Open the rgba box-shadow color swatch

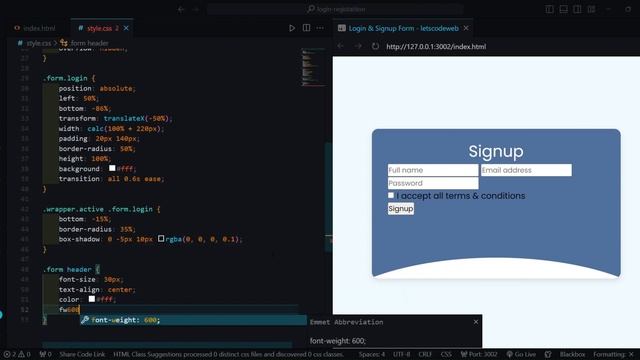(161, 238)
